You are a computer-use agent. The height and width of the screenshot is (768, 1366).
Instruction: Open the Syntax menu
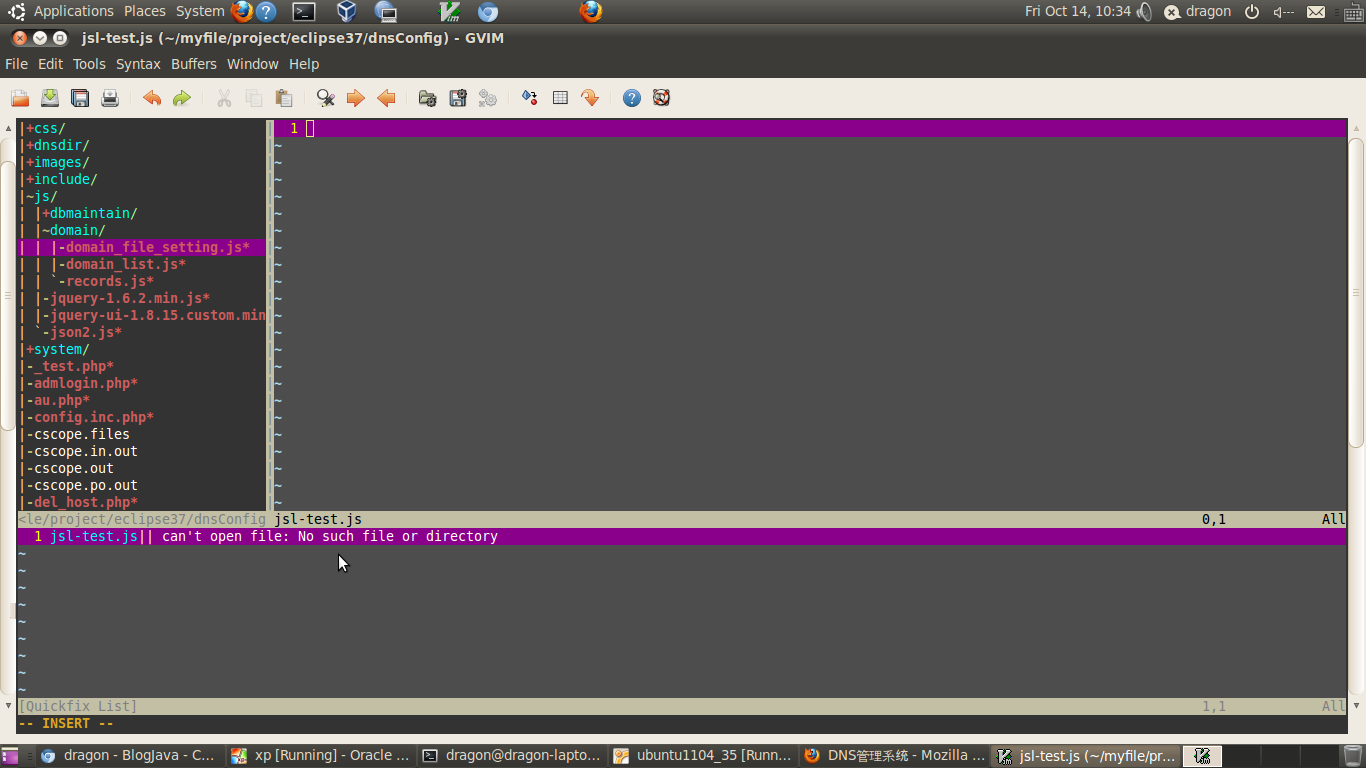coord(138,64)
